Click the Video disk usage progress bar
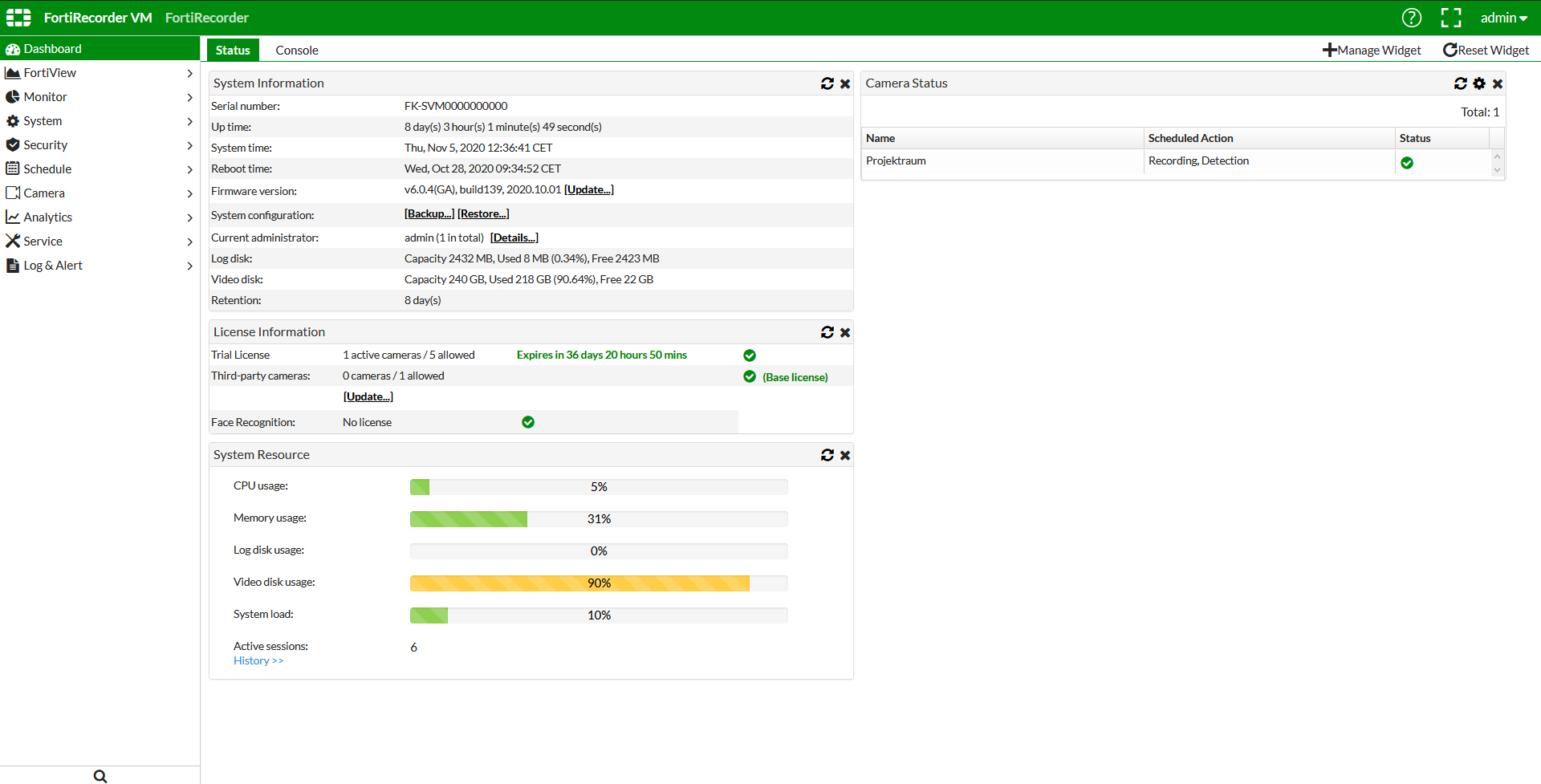 coord(599,583)
